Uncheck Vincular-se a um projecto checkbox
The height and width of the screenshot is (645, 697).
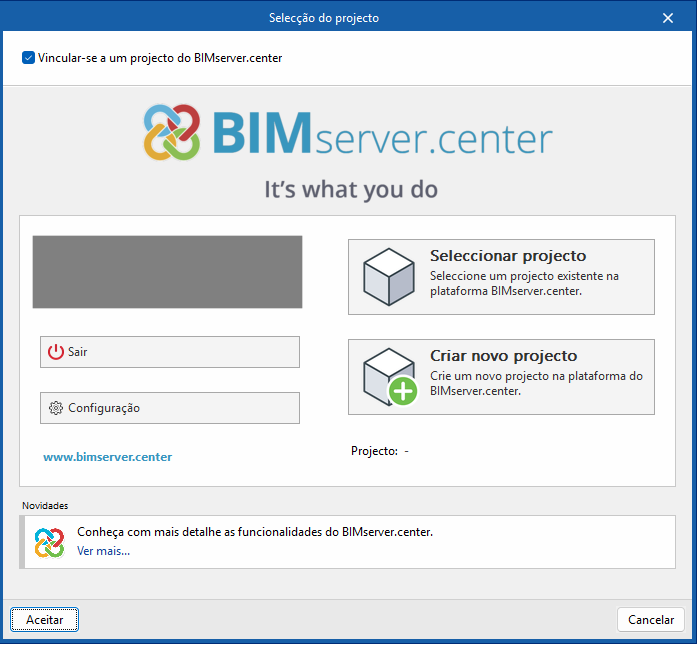[28, 58]
